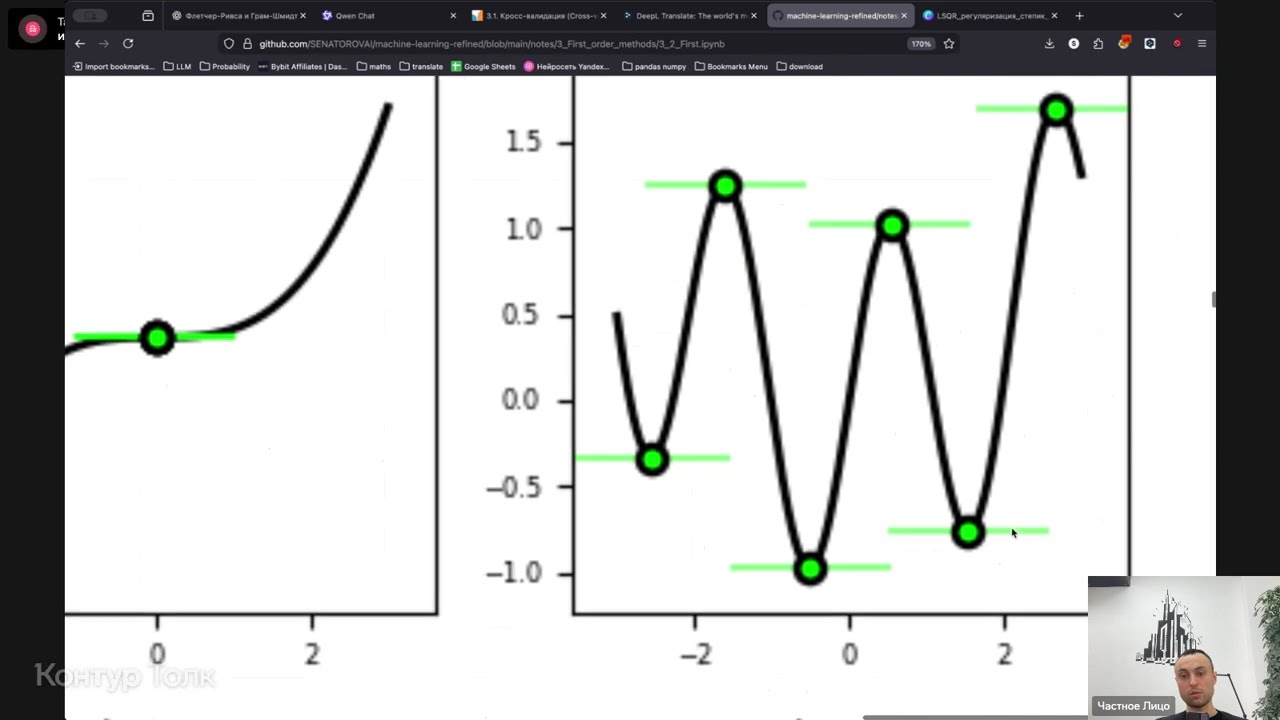The image size is (1280, 720).
Task: Open the Probability bookmarks folder
Action: click(225, 66)
